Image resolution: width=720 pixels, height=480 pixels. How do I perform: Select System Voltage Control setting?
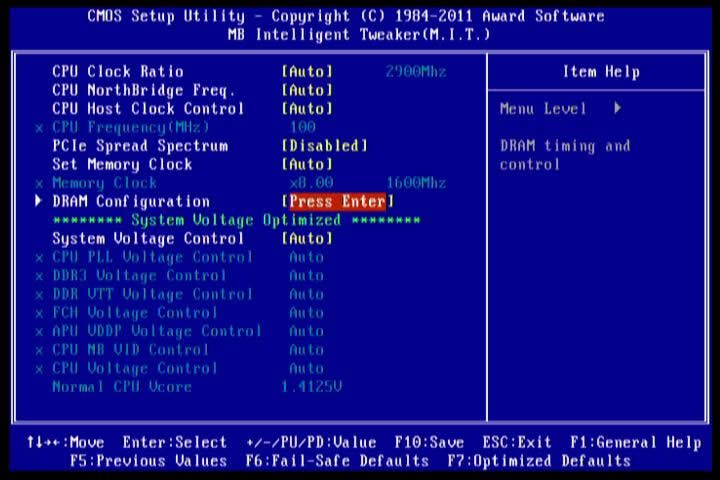[x=148, y=239]
